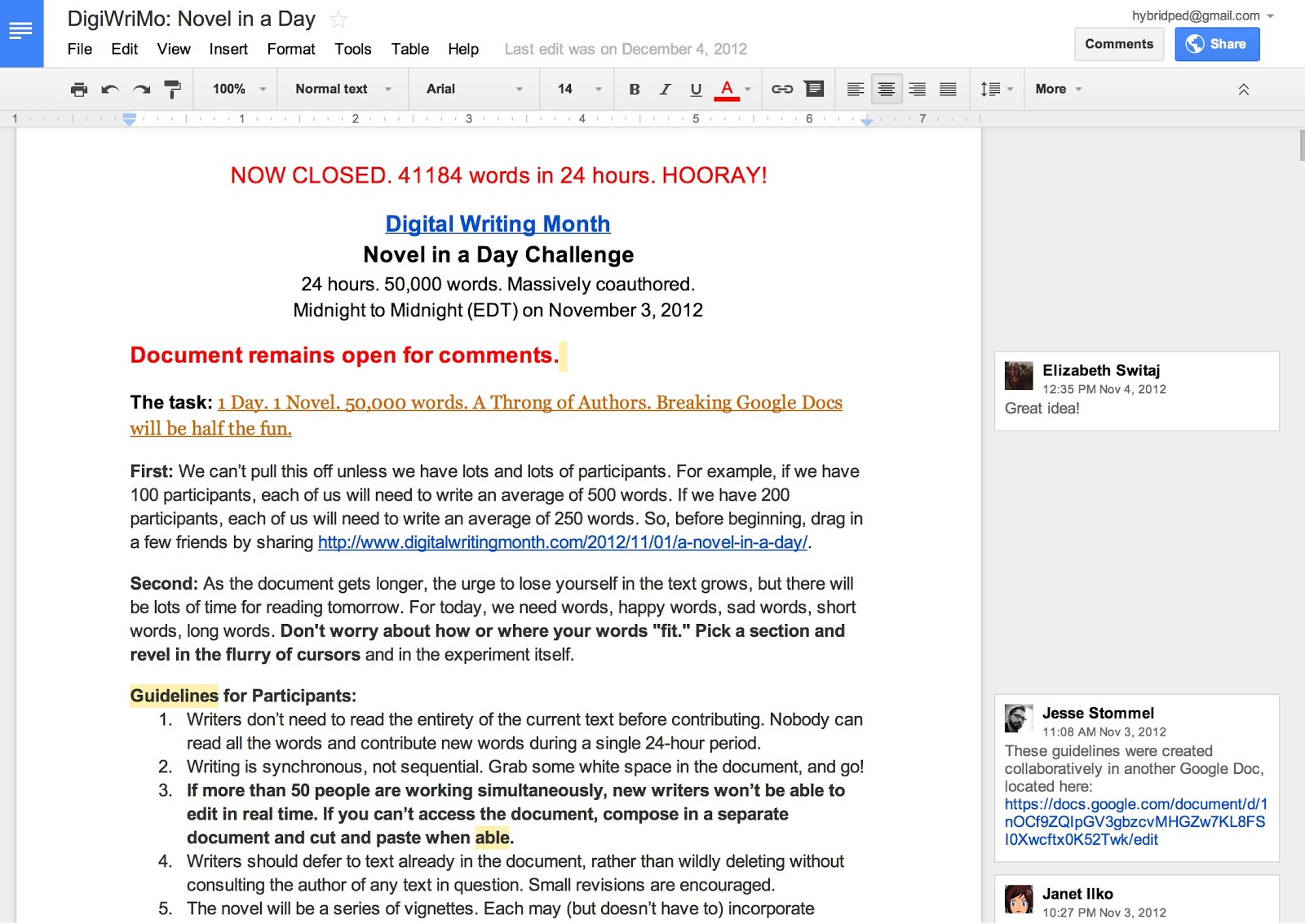Click the '12:35 PM Nov 4, 2012' timestamp
The height and width of the screenshot is (924, 1305).
(1104, 389)
